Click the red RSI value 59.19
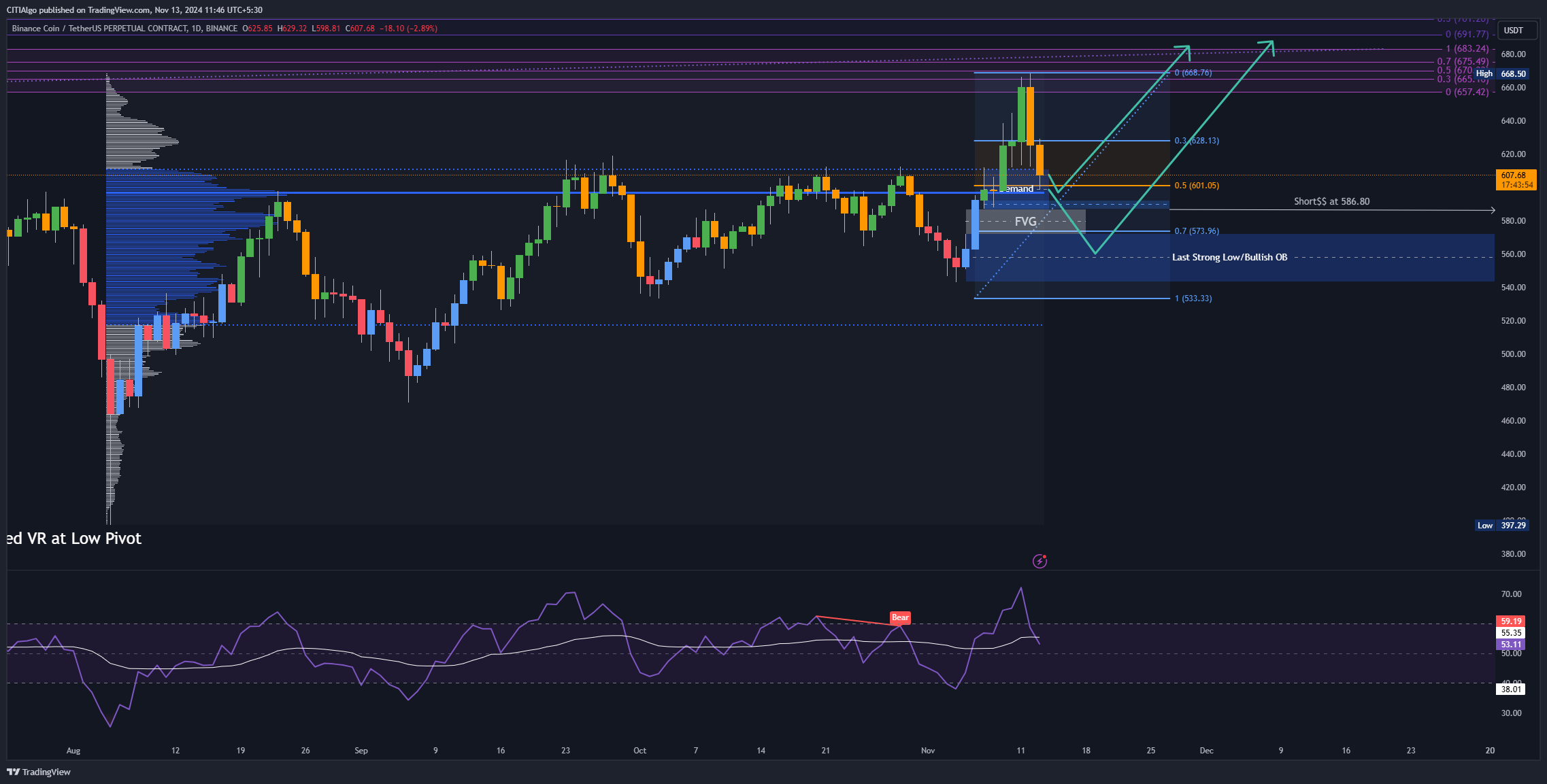This screenshot has width=1547, height=784. pyautogui.click(x=1510, y=621)
